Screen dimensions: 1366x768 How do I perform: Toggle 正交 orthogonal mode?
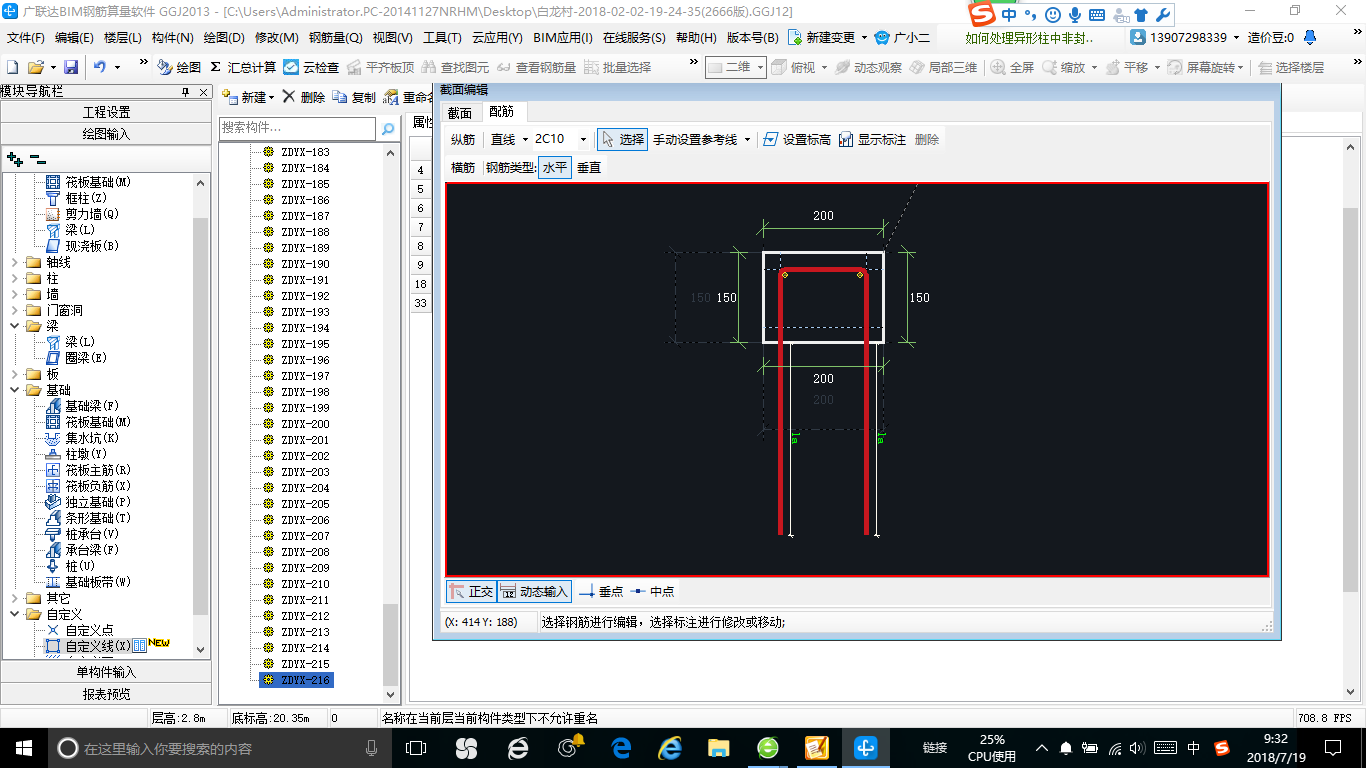471,591
